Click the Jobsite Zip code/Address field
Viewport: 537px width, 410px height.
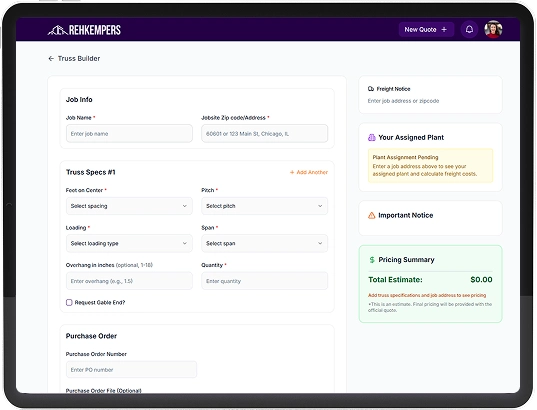264,134
